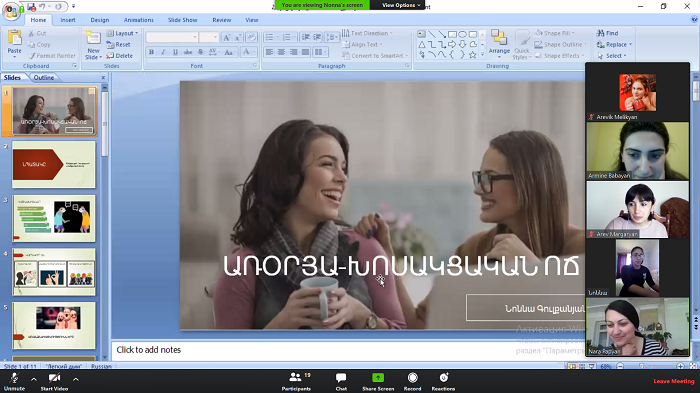
Task: Open the Layout dropdown in Slides group
Action: point(122,33)
